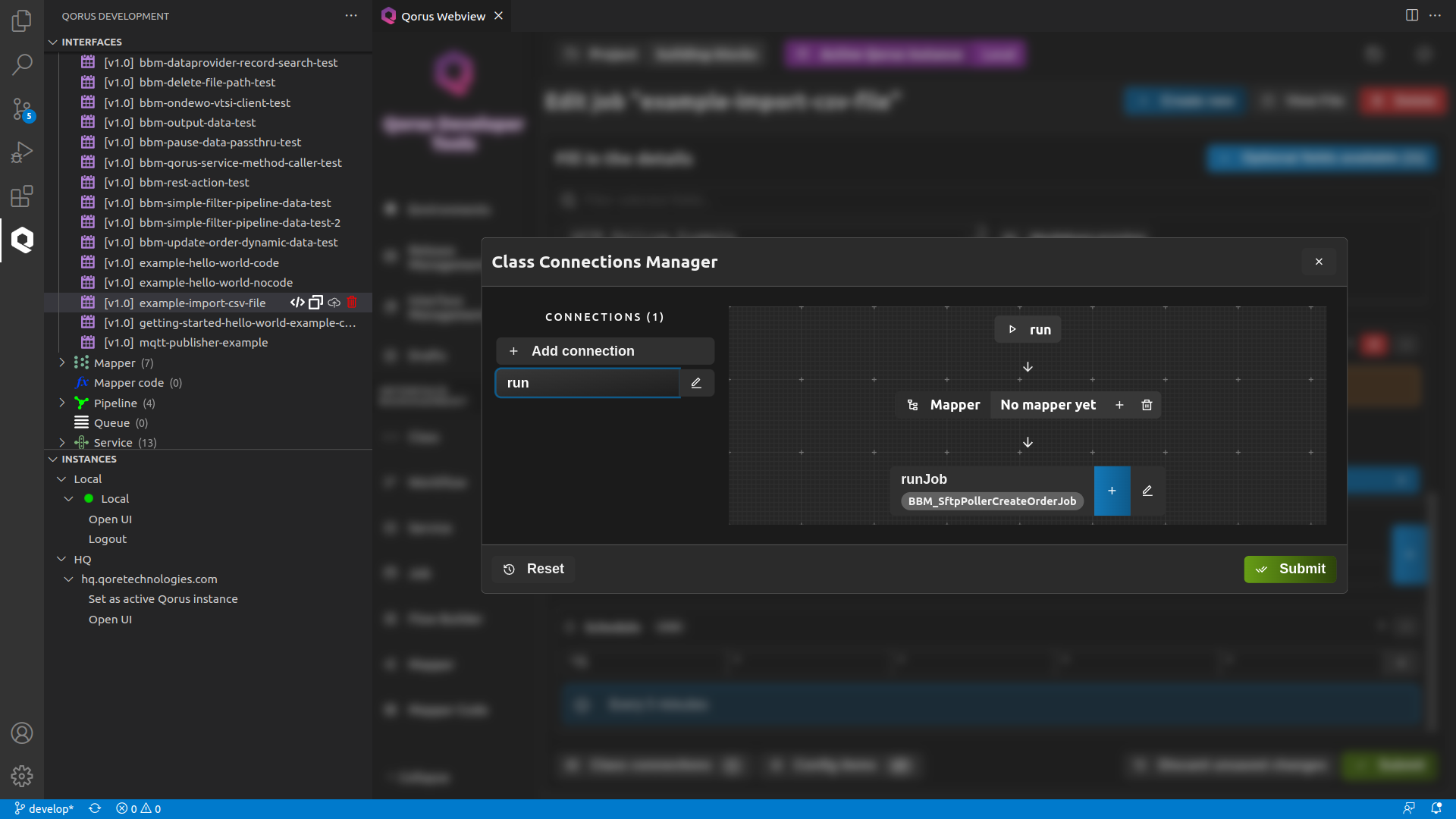This screenshot has height=819, width=1456.
Task: Open the Run and Debug view
Action: [22, 152]
